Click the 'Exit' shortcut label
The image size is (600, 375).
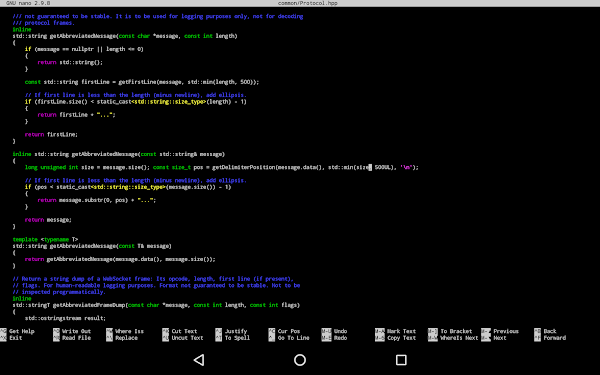tap(16, 338)
